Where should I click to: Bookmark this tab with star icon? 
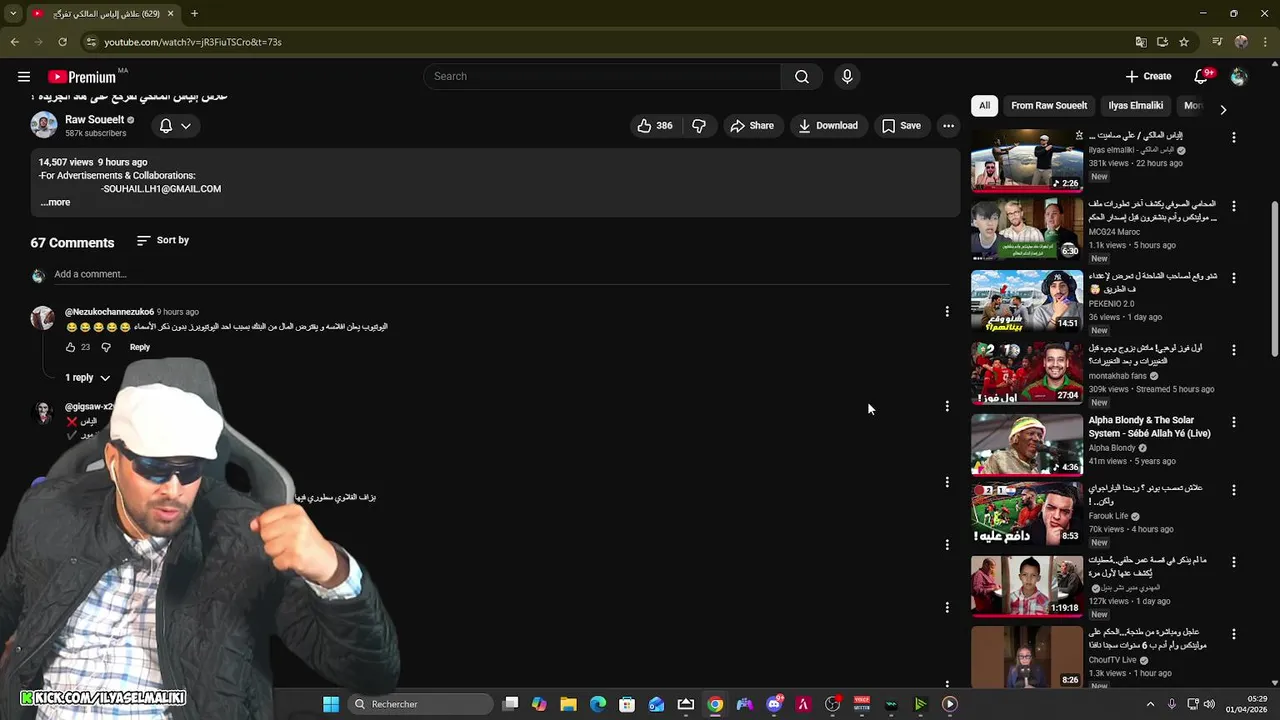pos(1184,42)
